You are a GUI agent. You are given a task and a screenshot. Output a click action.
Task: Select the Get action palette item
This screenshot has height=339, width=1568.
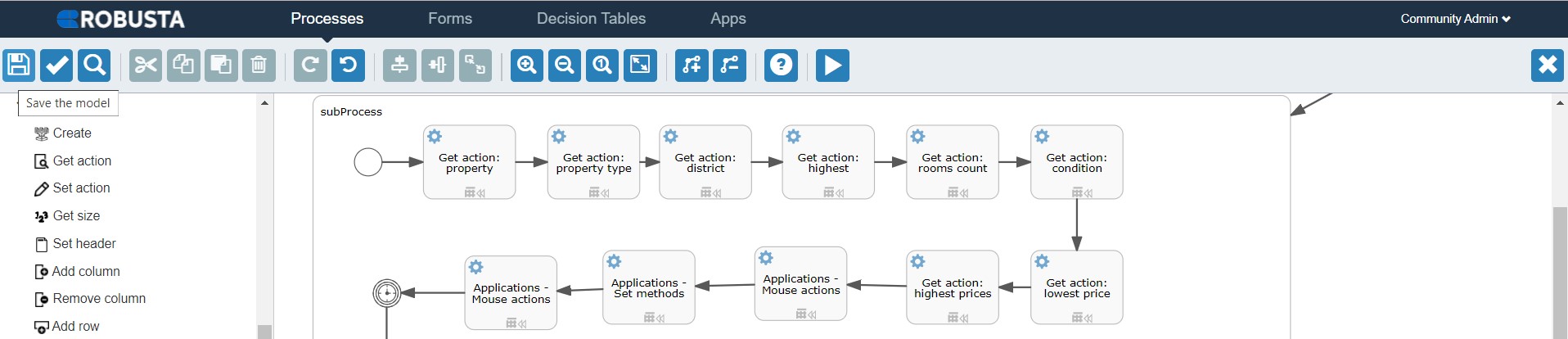(82, 161)
